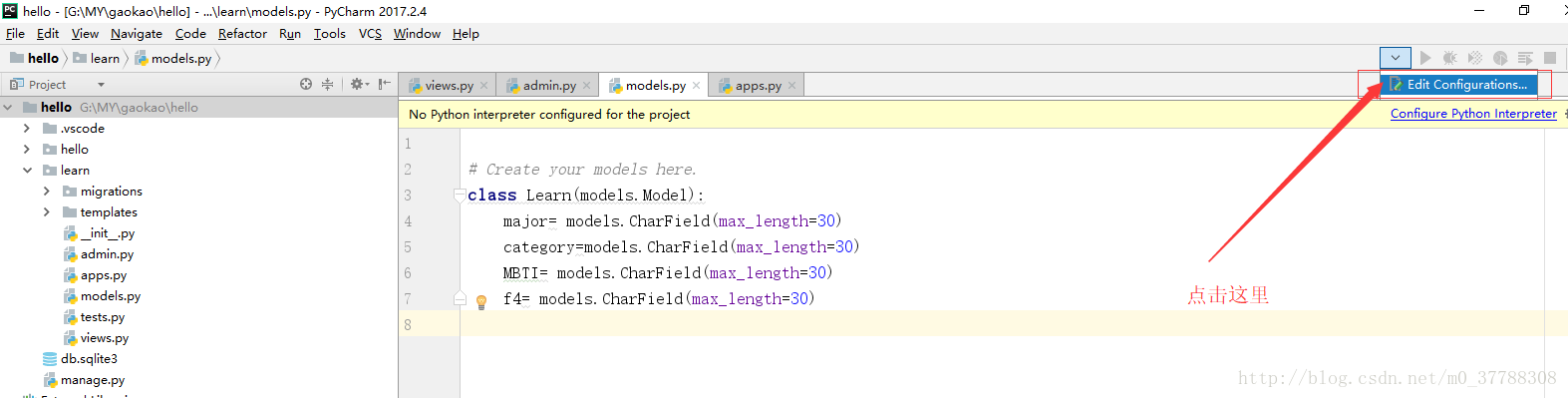Open the VCS menu
The width and height of the screenshot is (1568, 398).
(x=370, y=33)
